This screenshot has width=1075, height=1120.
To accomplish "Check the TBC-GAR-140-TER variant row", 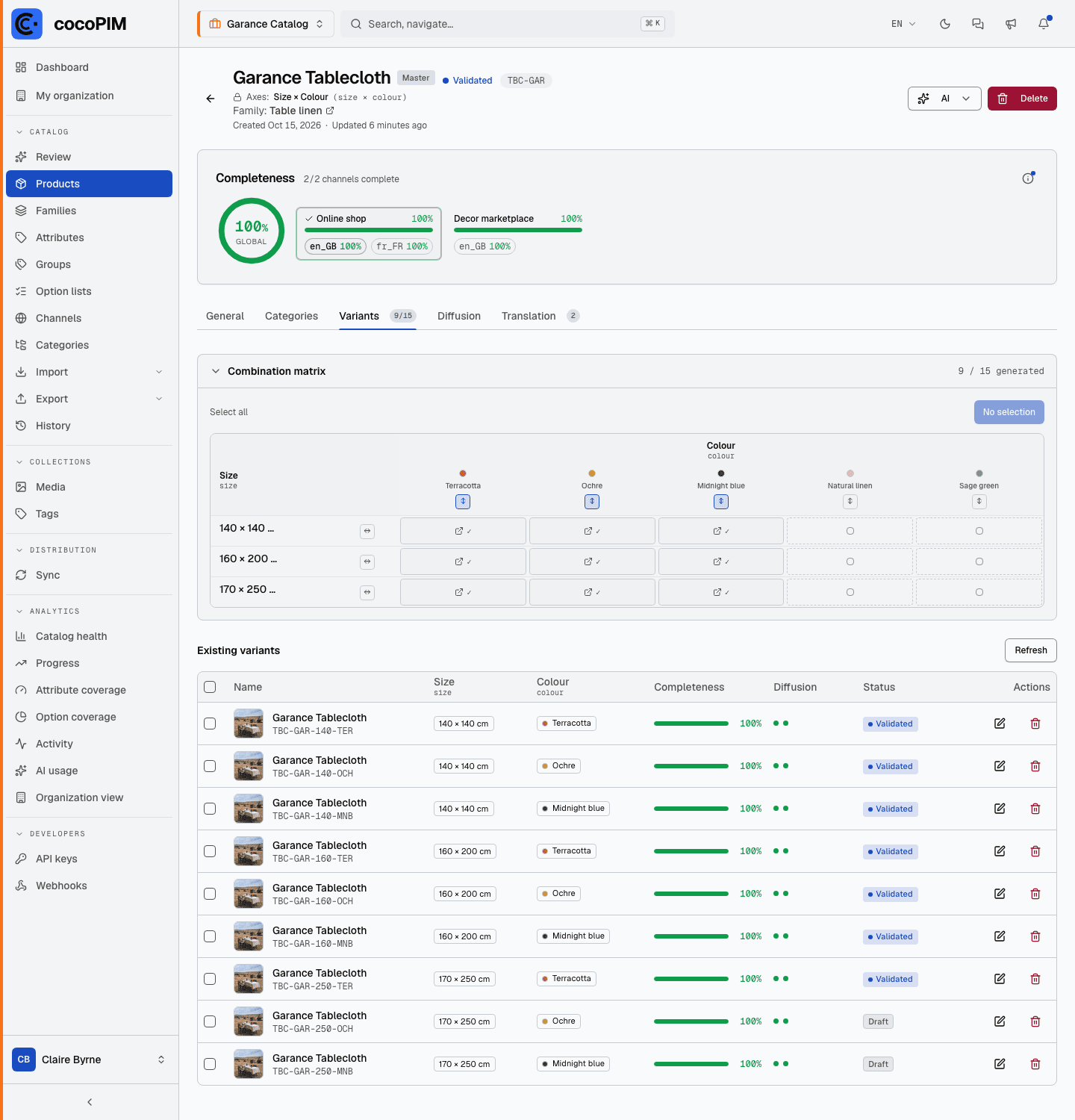I will (x=210, y=724).
